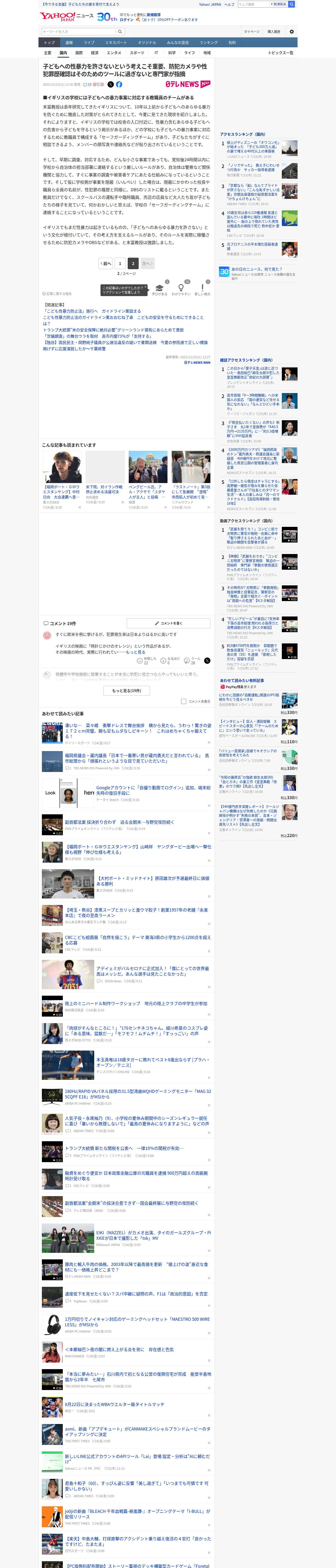Click the コメントを書く button
This screenshot has width=336, height=1568.
point(168,623)
